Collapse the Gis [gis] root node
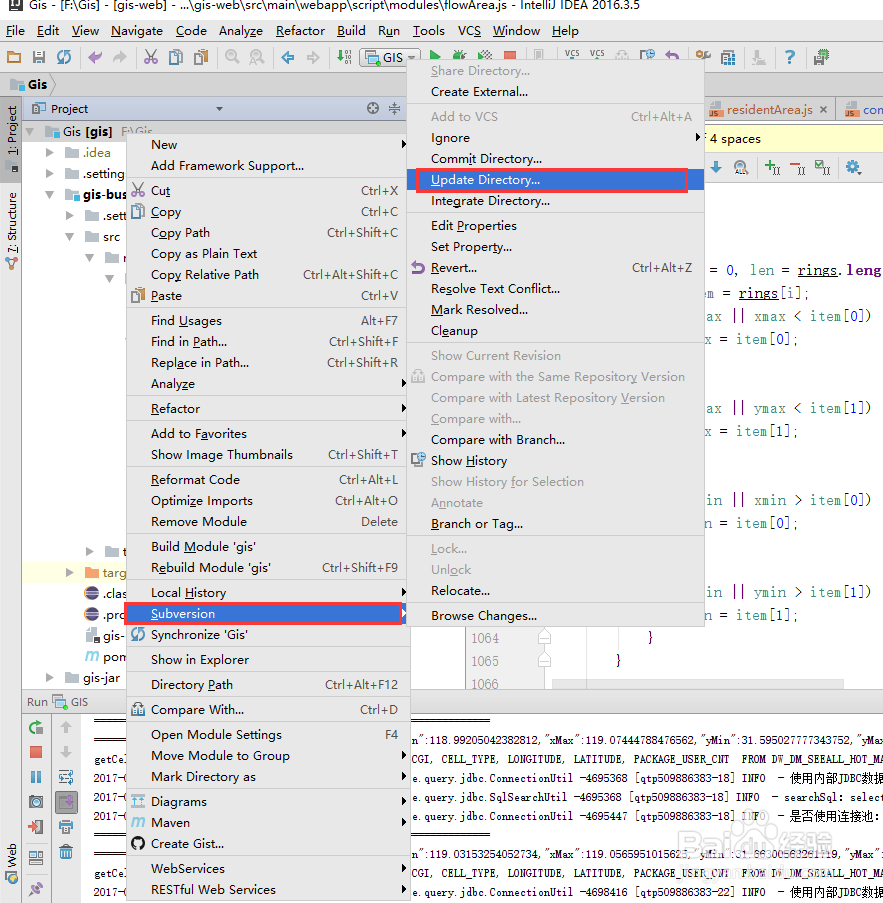 (30, 131)
